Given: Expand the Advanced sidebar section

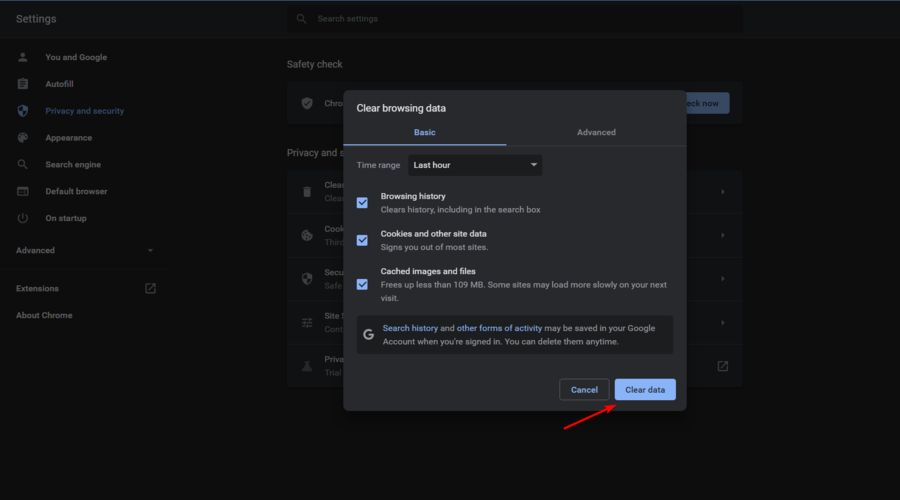Looking at the screenshot, I should pyautogui.click(x=84, y=251).
